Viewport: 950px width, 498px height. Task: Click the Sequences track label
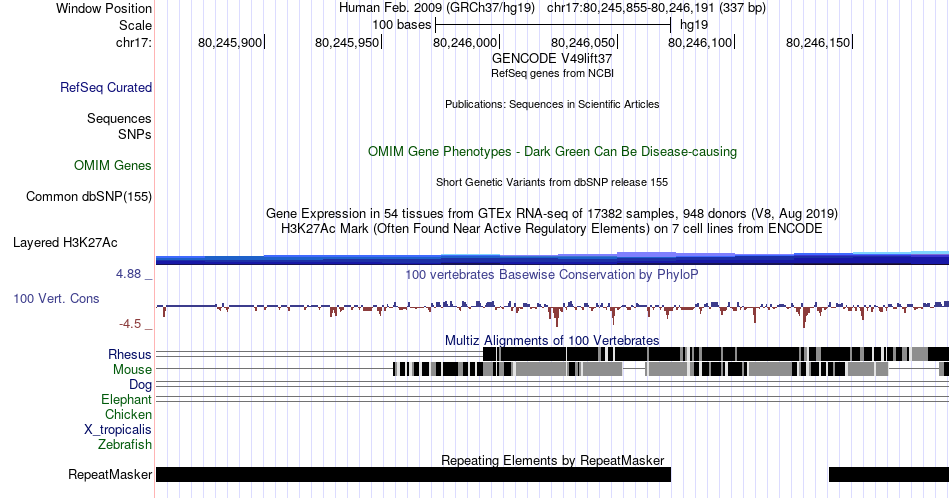coord(119,118)
